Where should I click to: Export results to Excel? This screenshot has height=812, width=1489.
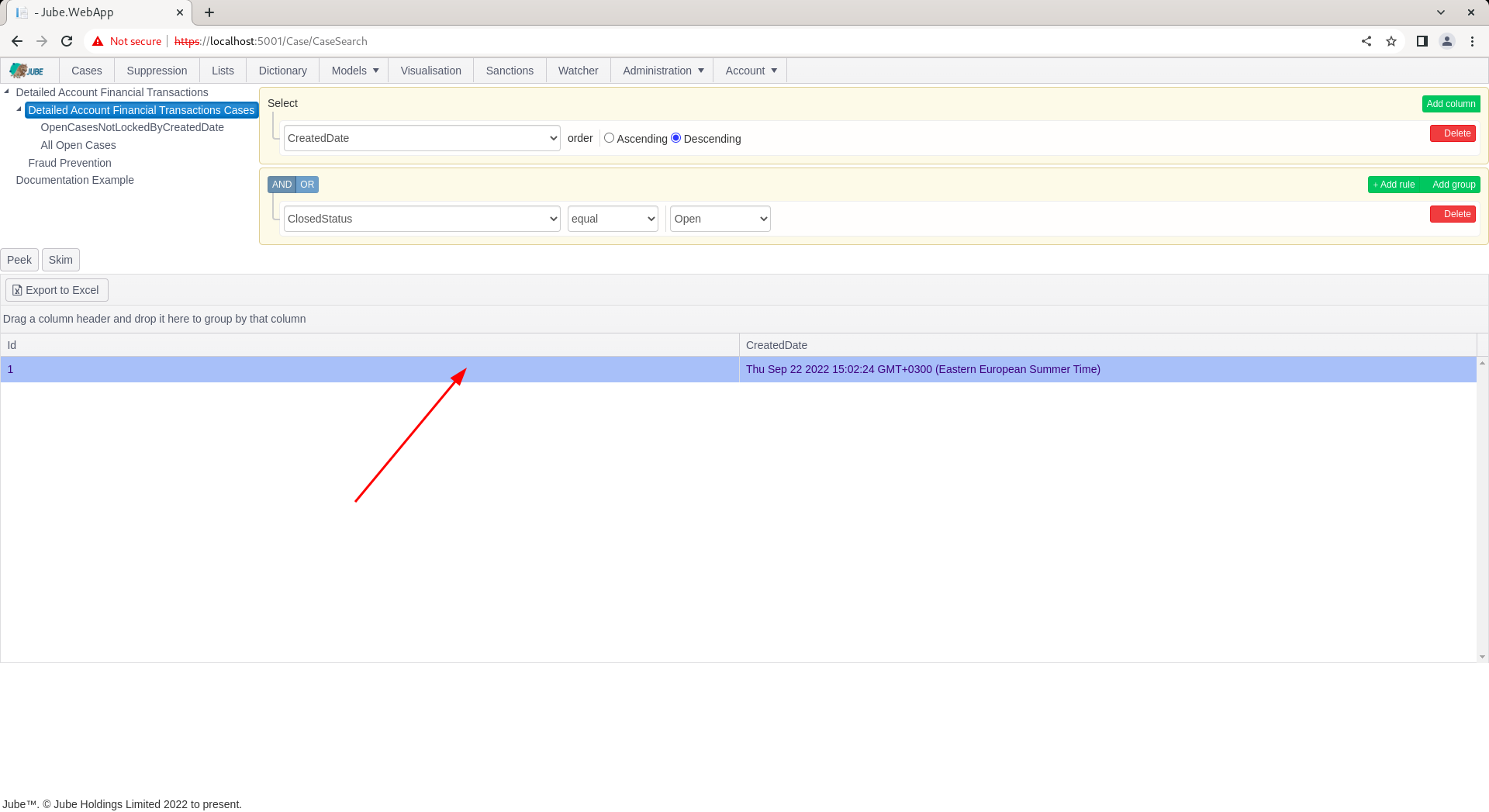coord(57,290)
